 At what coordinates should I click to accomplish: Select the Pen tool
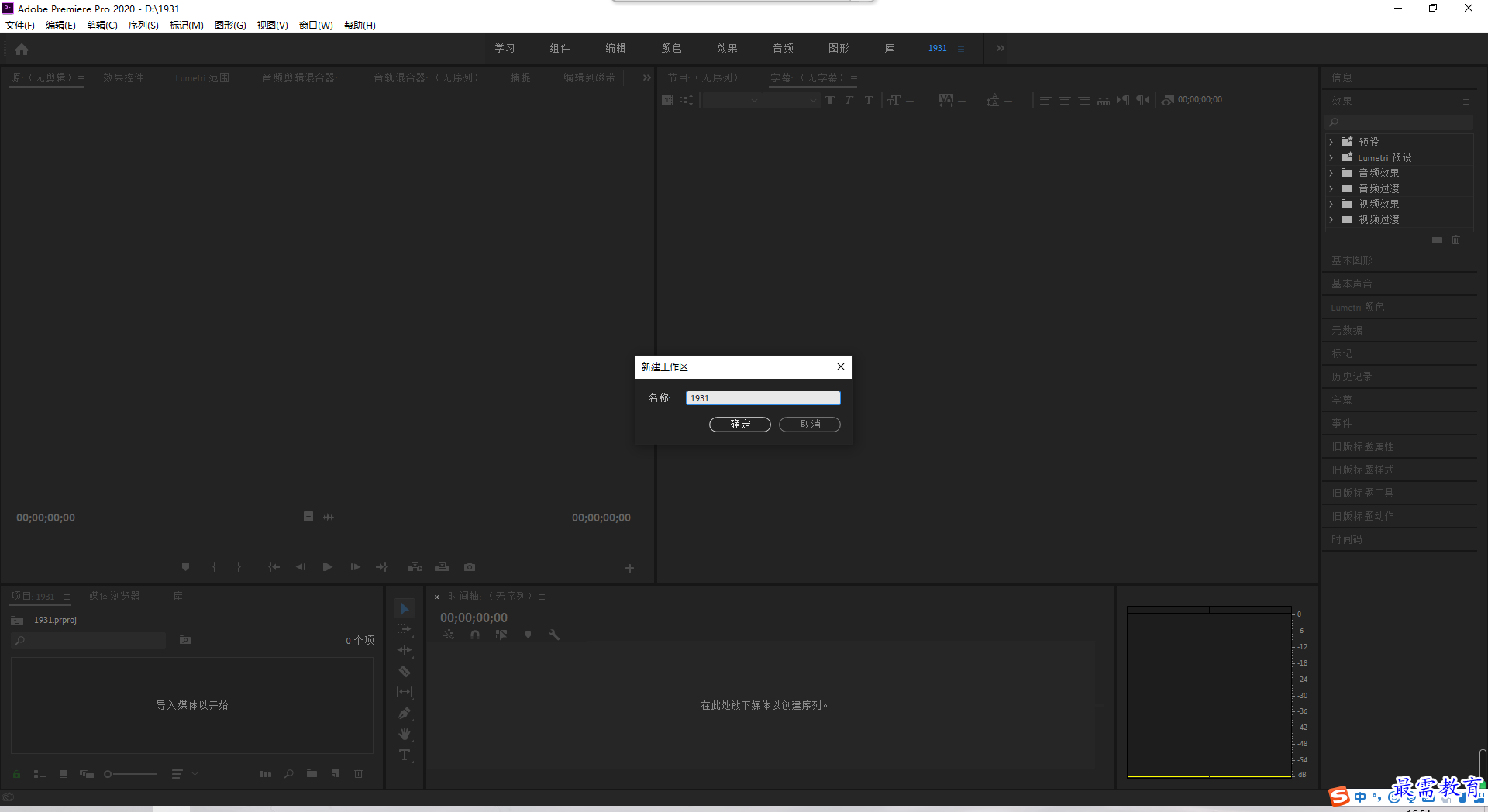click(x=405, y=714)
